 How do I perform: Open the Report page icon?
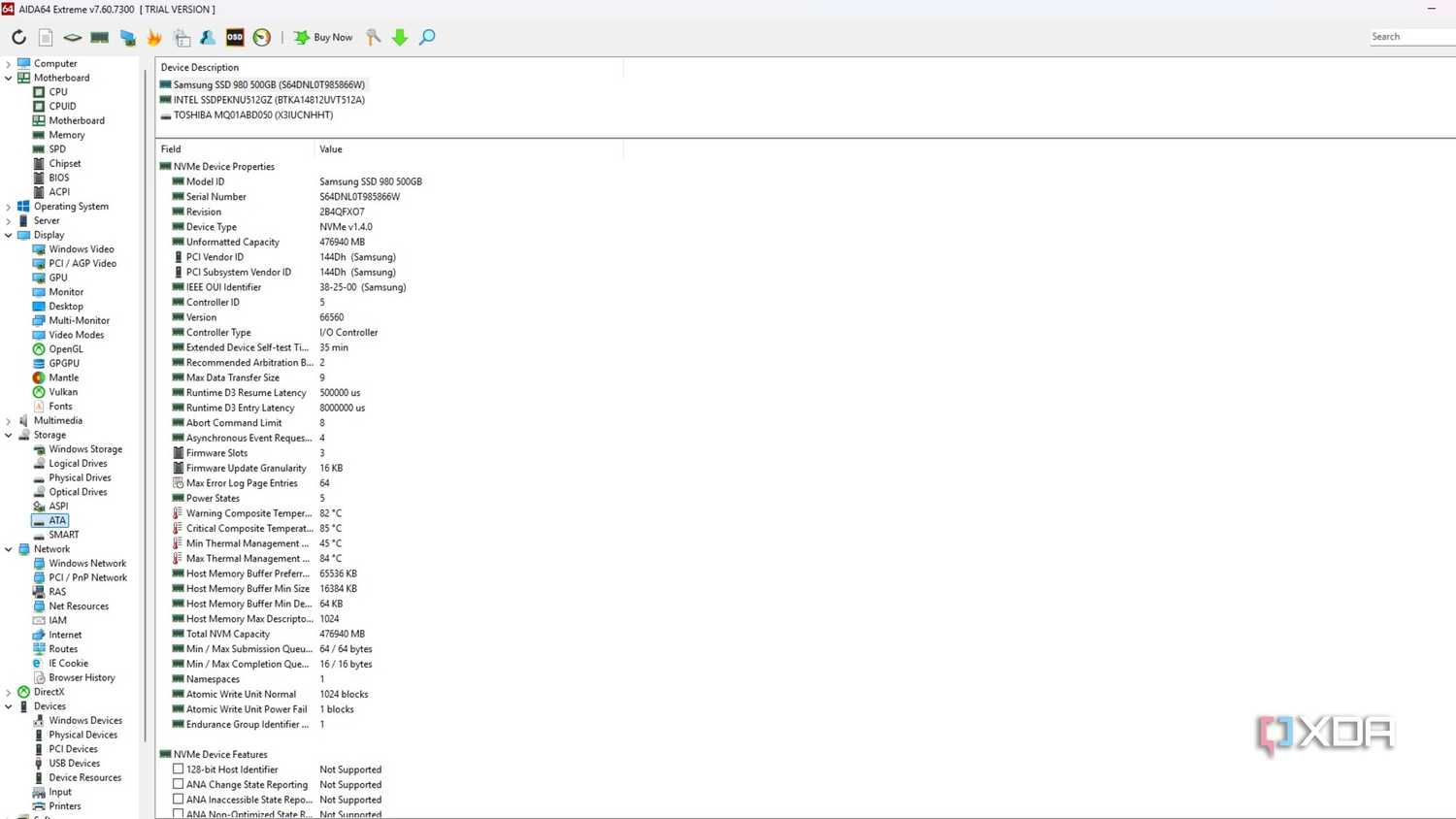pos(46,37)
